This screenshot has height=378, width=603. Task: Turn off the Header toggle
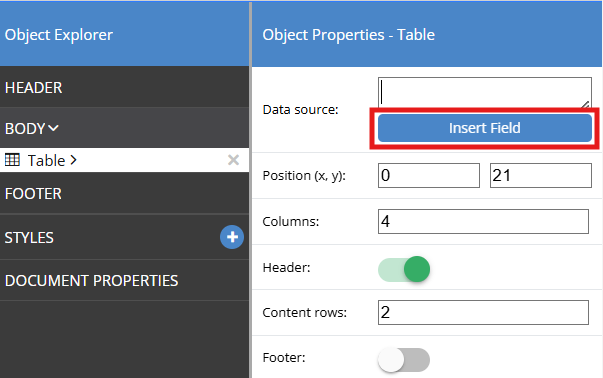[404, 269]
